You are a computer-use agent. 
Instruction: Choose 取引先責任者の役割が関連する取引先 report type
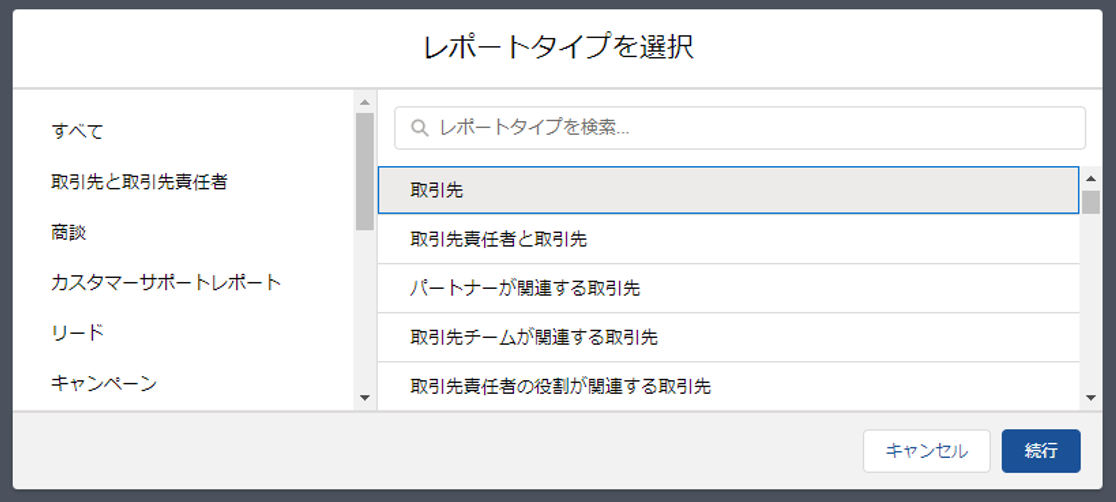point(729,387)
